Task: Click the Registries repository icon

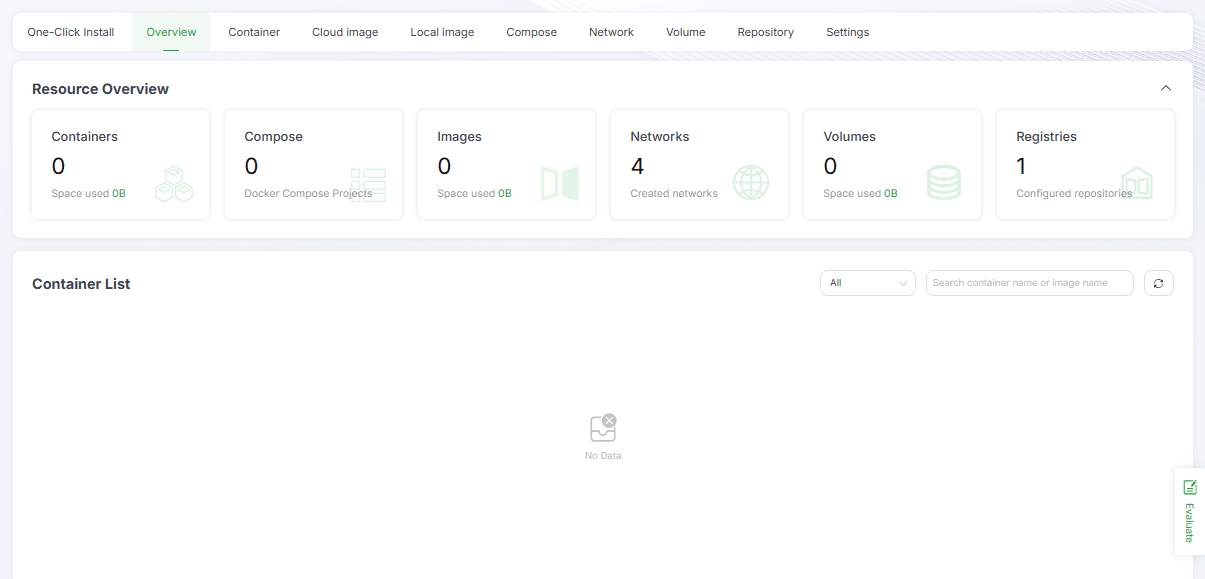Action: [x=1137, y=183]
